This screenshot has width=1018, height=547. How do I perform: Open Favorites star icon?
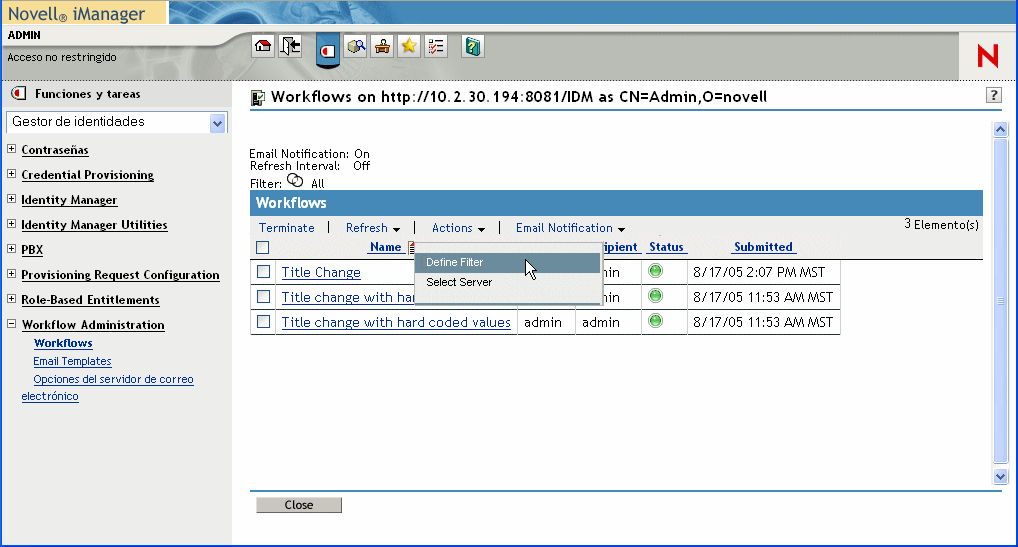[x=409, y=46]
